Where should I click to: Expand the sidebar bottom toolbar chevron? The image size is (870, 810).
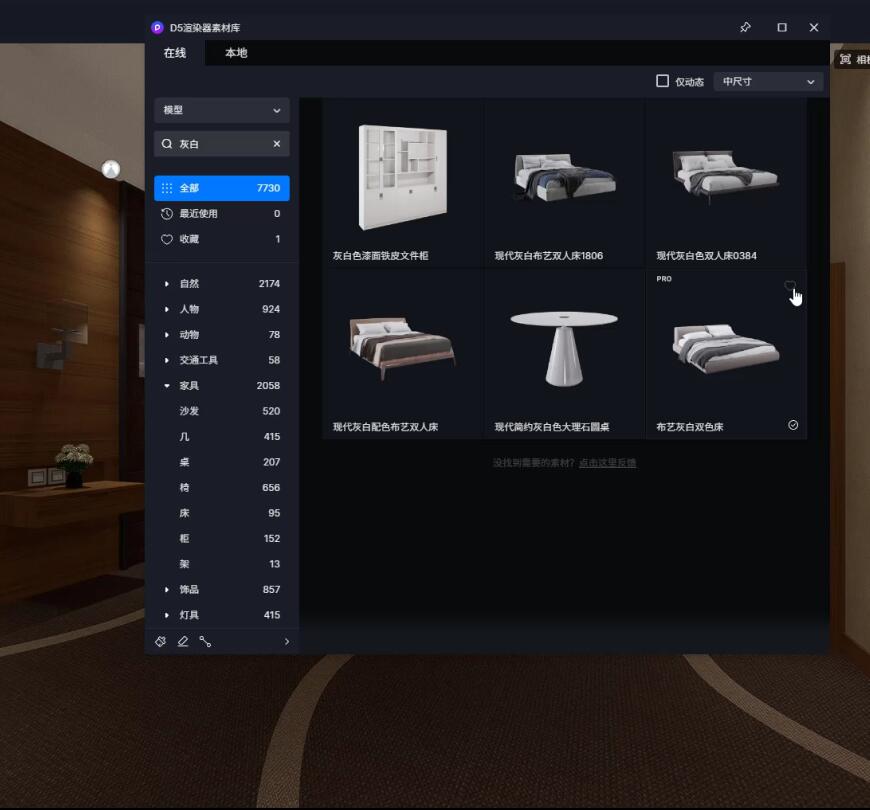[286, 641]
